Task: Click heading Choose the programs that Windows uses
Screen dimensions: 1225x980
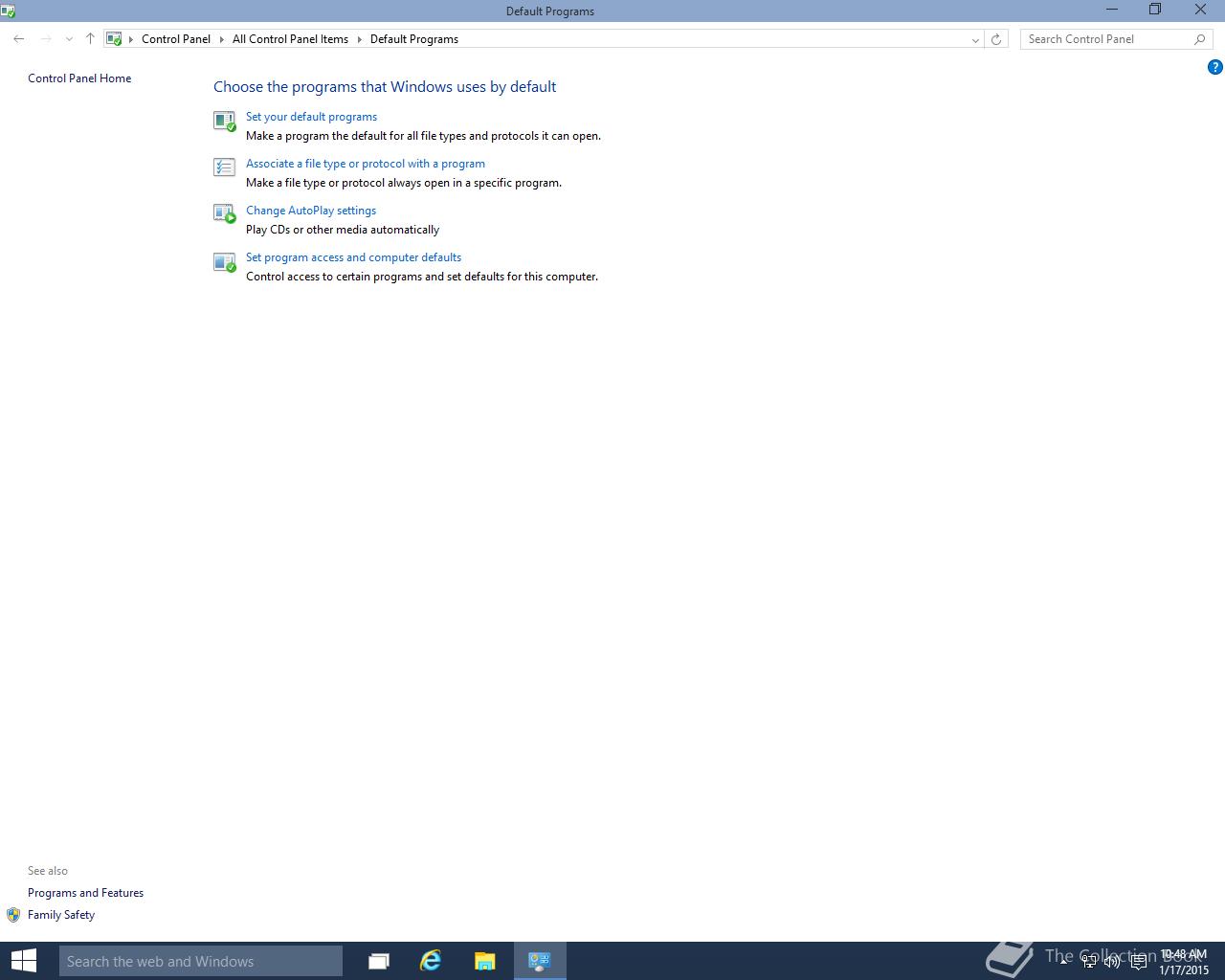Action: (385, 87)
